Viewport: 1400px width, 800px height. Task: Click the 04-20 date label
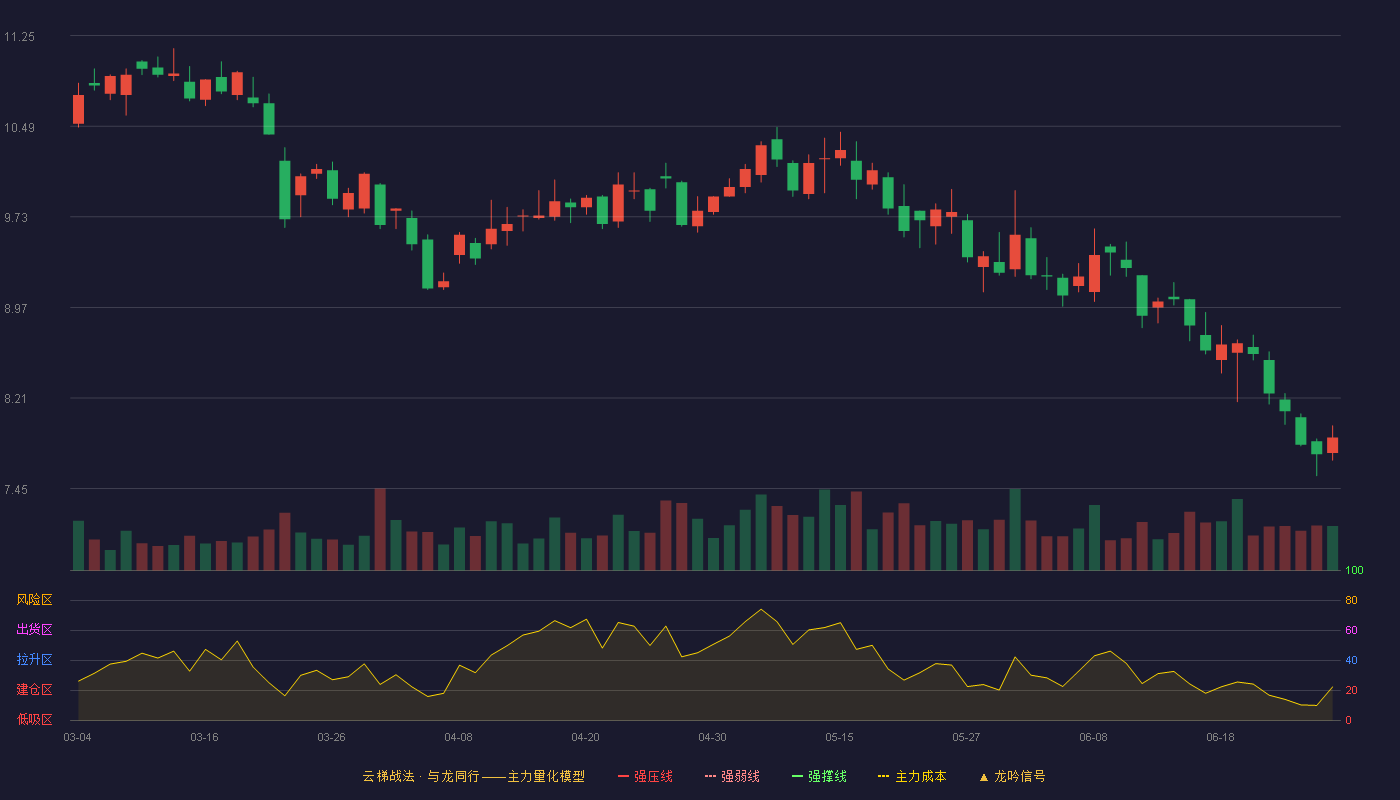[585, 737]
